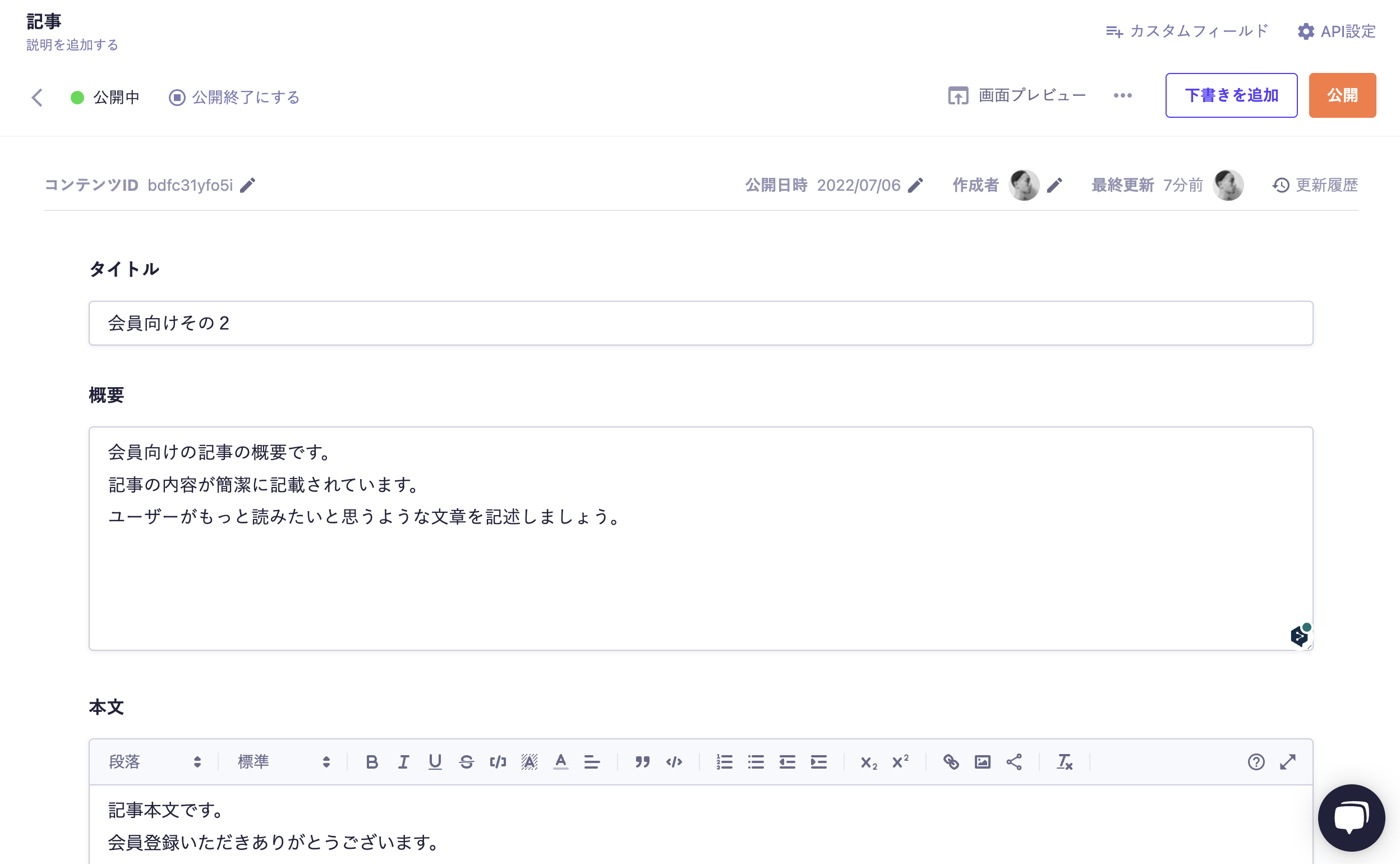Toggle bulleted list formatting
The height and width of the screenshot is (864, 1400).
756,762
